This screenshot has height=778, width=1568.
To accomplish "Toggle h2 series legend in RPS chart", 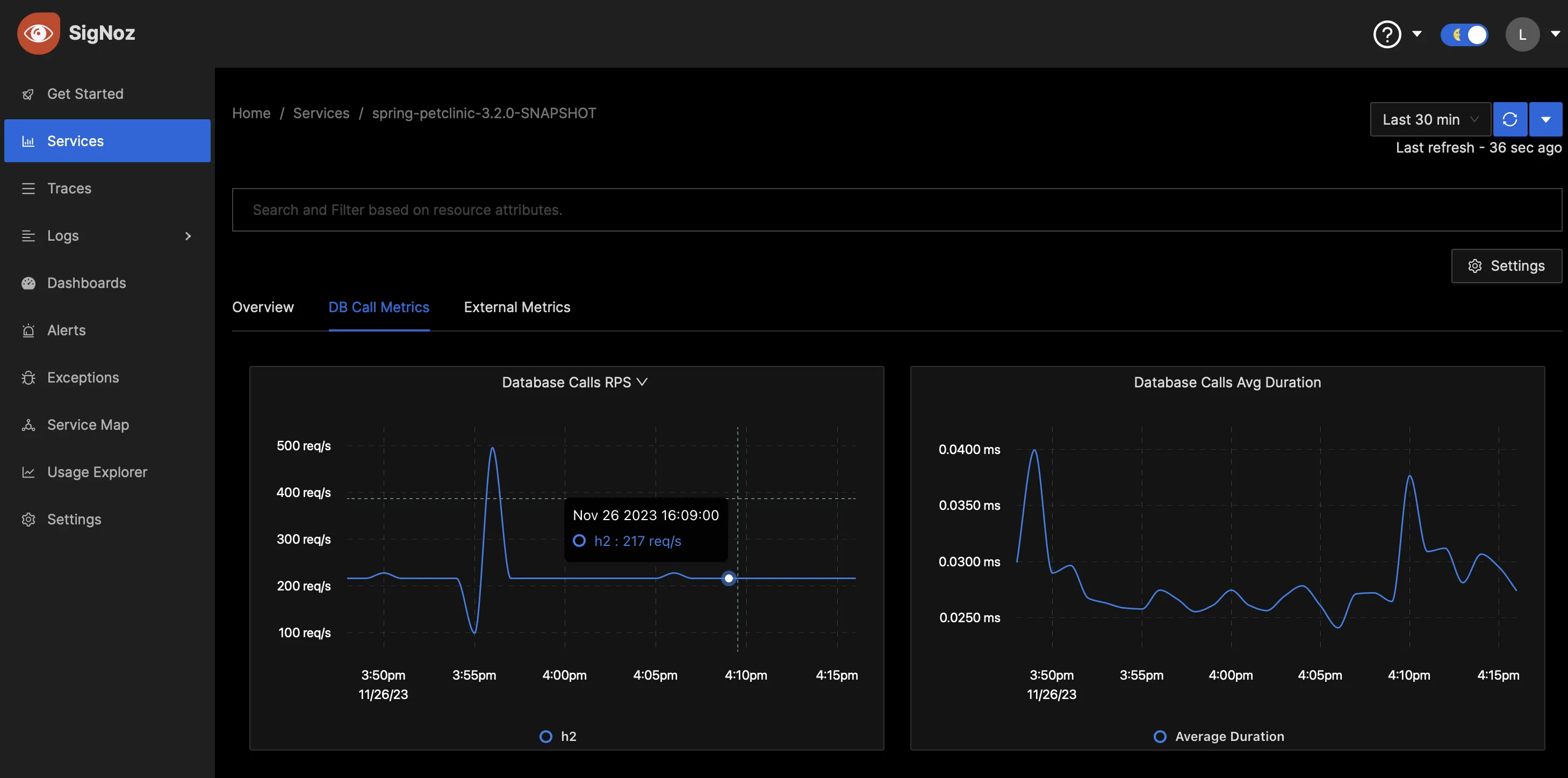I will [558, 736].
